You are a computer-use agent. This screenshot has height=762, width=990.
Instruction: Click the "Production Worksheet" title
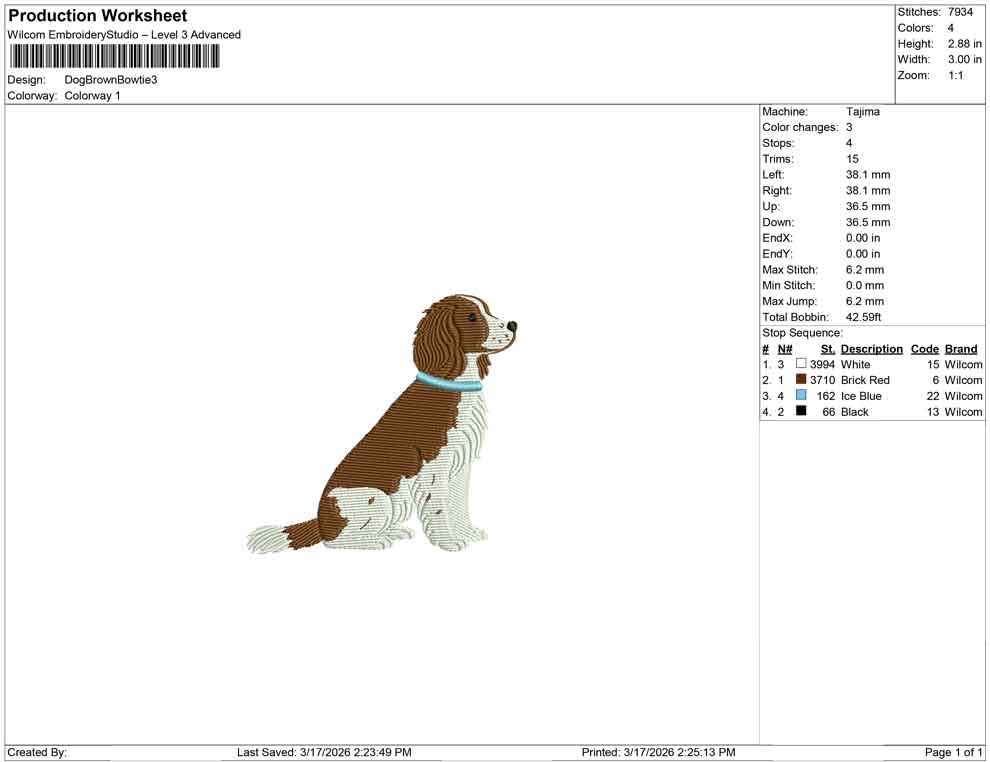pyautogui.click(x=98, y=16)
